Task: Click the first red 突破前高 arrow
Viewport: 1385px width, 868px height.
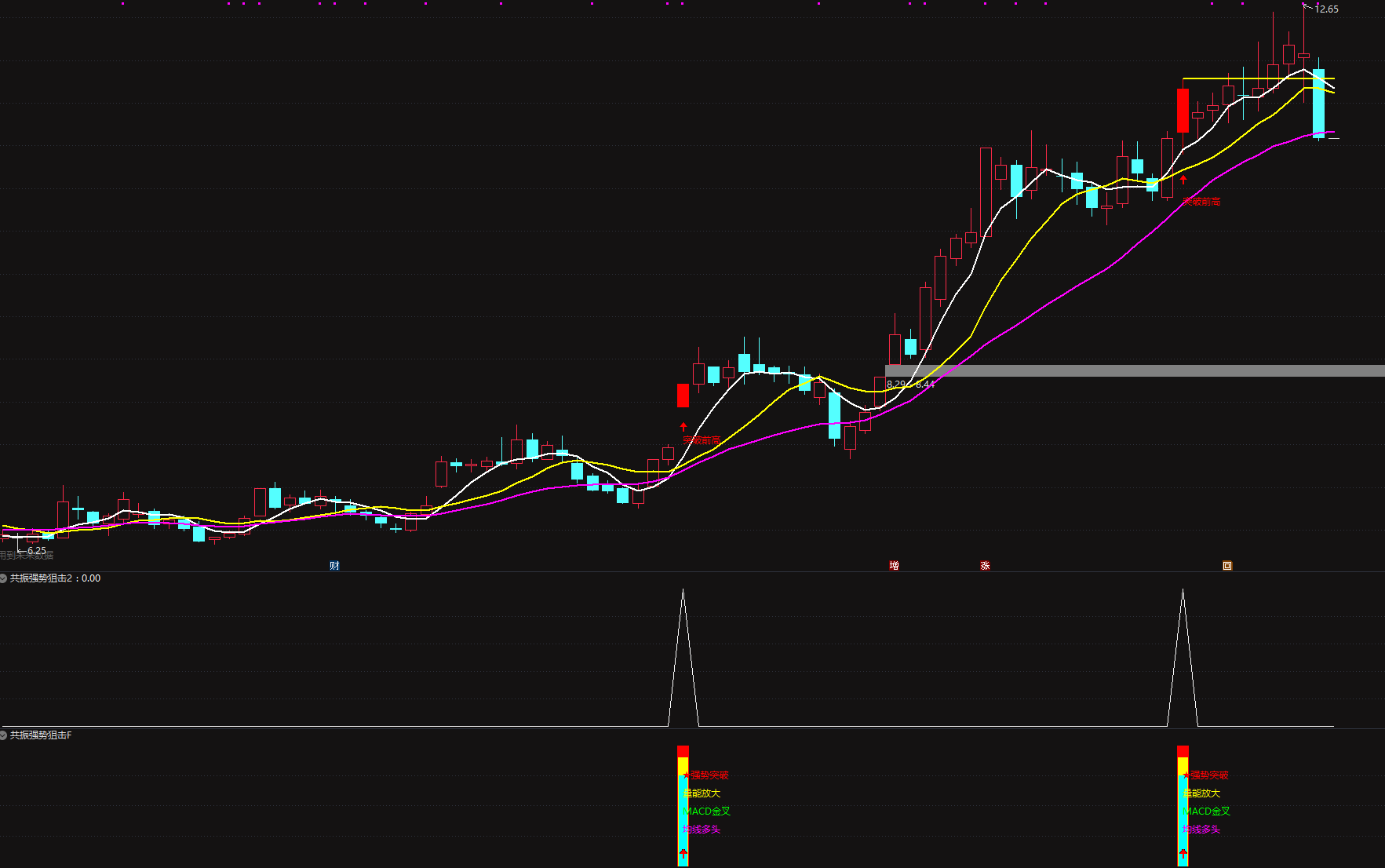Action: point(683,427)
